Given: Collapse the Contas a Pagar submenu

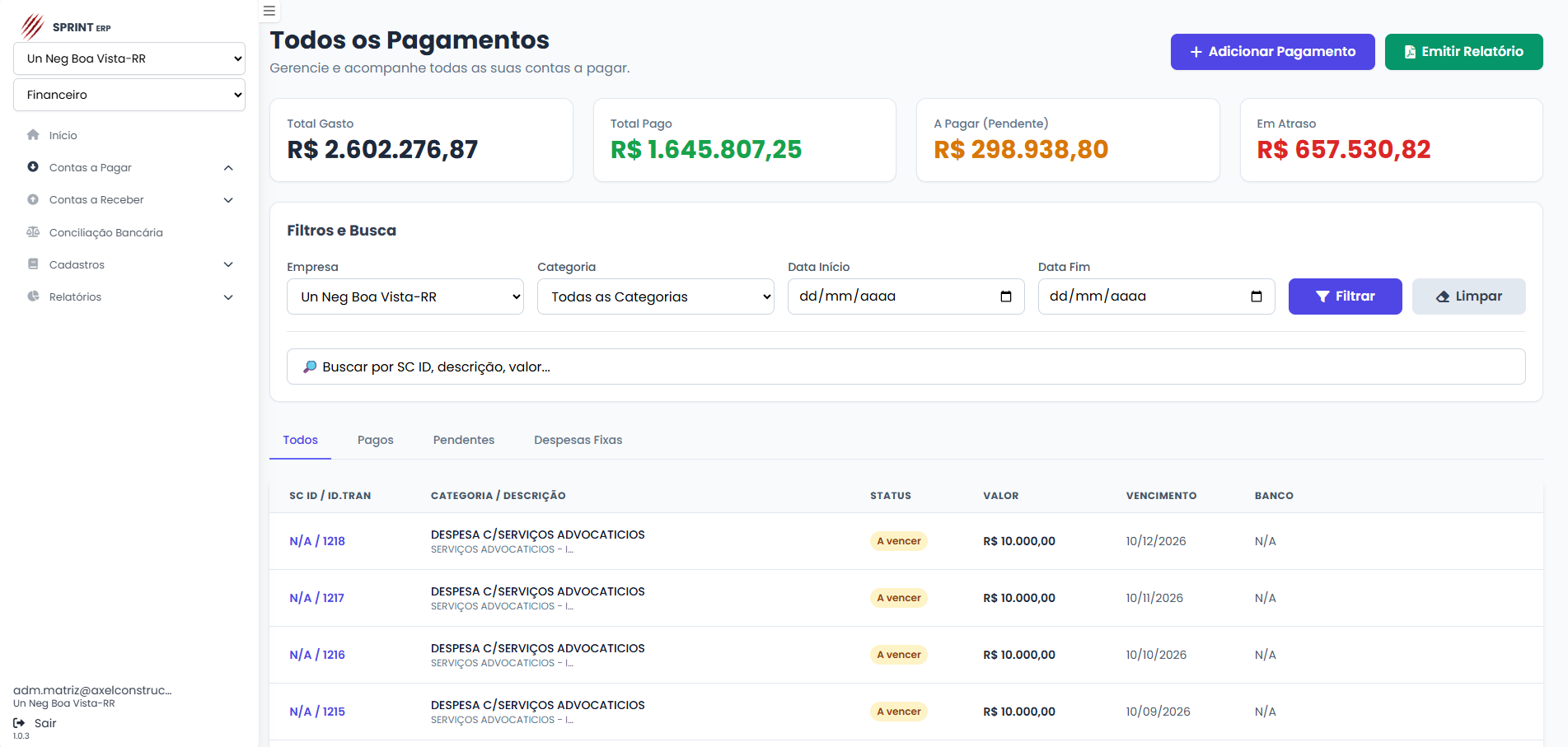Looking at the screenshot, I should click(228, 168).
